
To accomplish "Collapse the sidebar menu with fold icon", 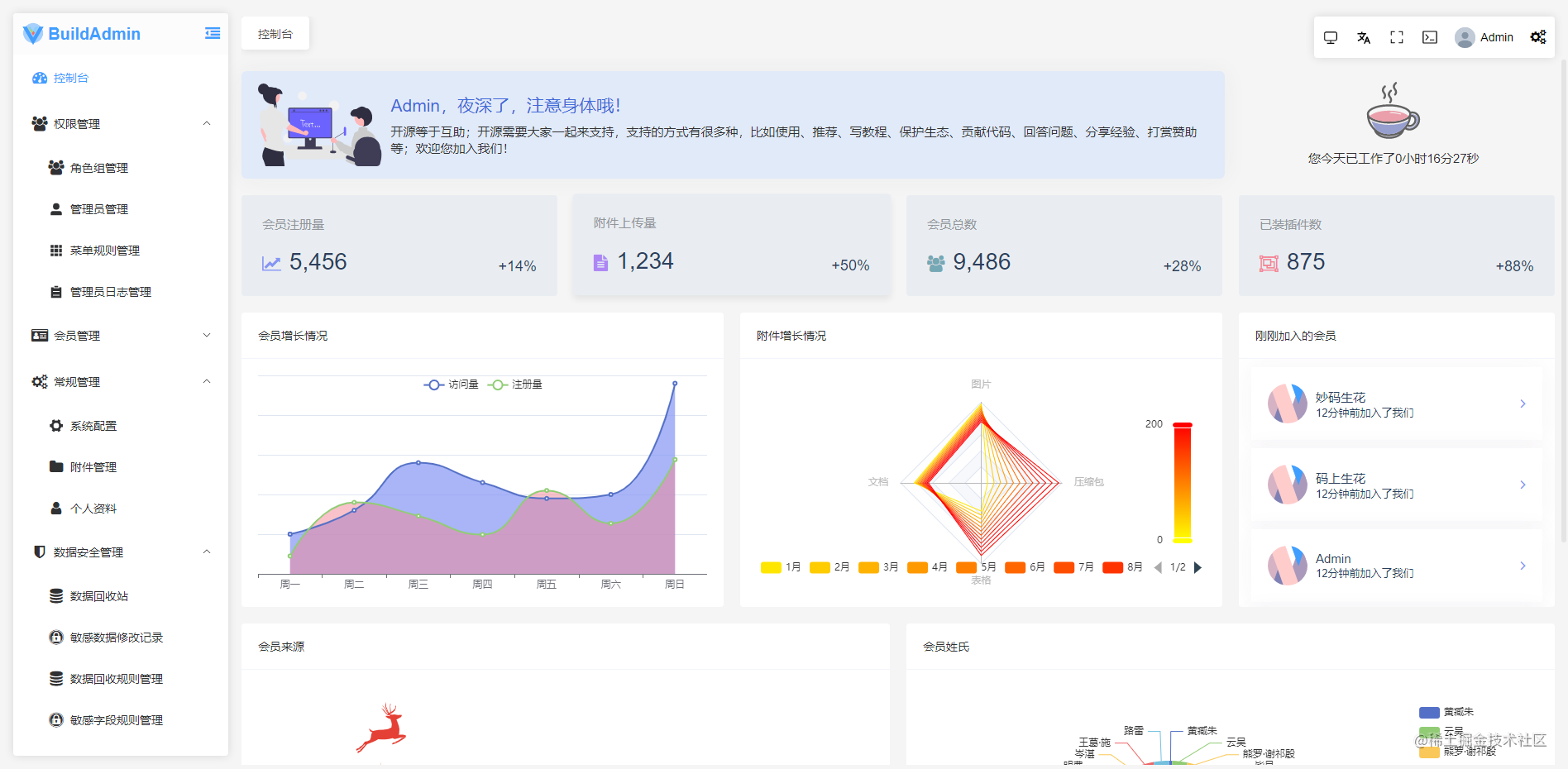I will click(213, 33).
